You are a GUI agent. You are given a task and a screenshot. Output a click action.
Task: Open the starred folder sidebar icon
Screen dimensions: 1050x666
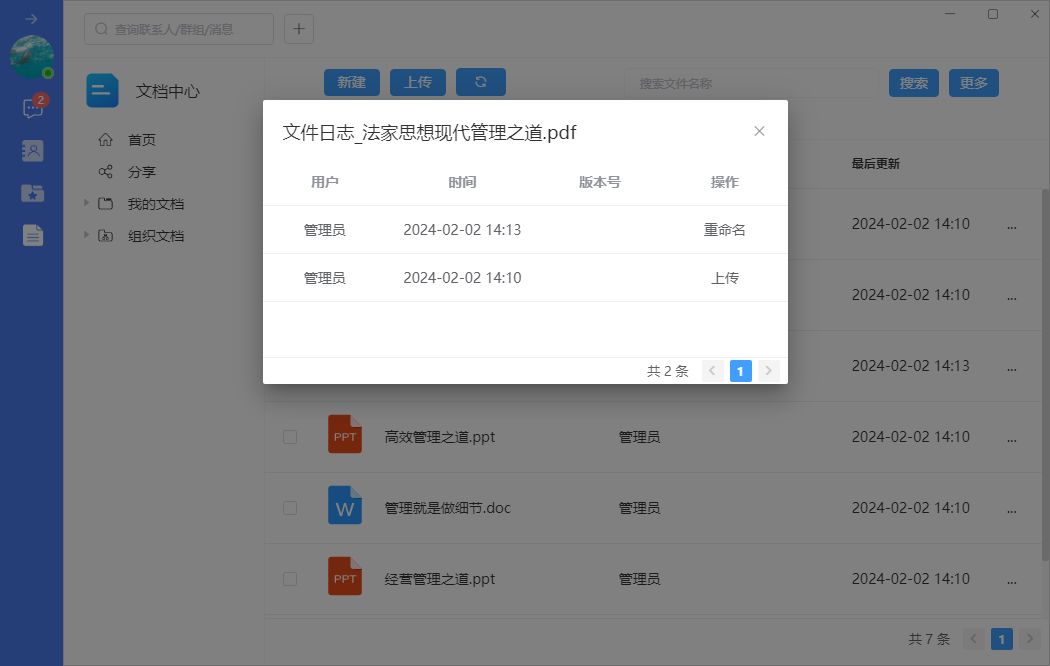(x=32, y=193)
